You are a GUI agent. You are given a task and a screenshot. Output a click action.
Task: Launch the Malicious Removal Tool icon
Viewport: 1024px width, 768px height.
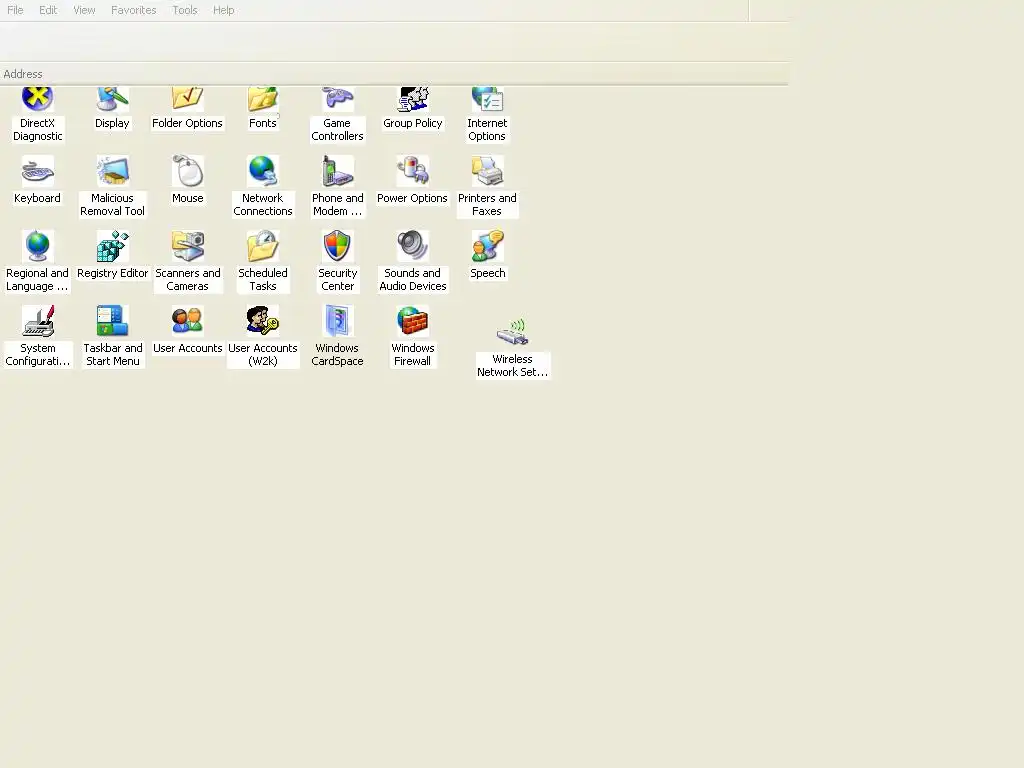click(x=112, y=171)
